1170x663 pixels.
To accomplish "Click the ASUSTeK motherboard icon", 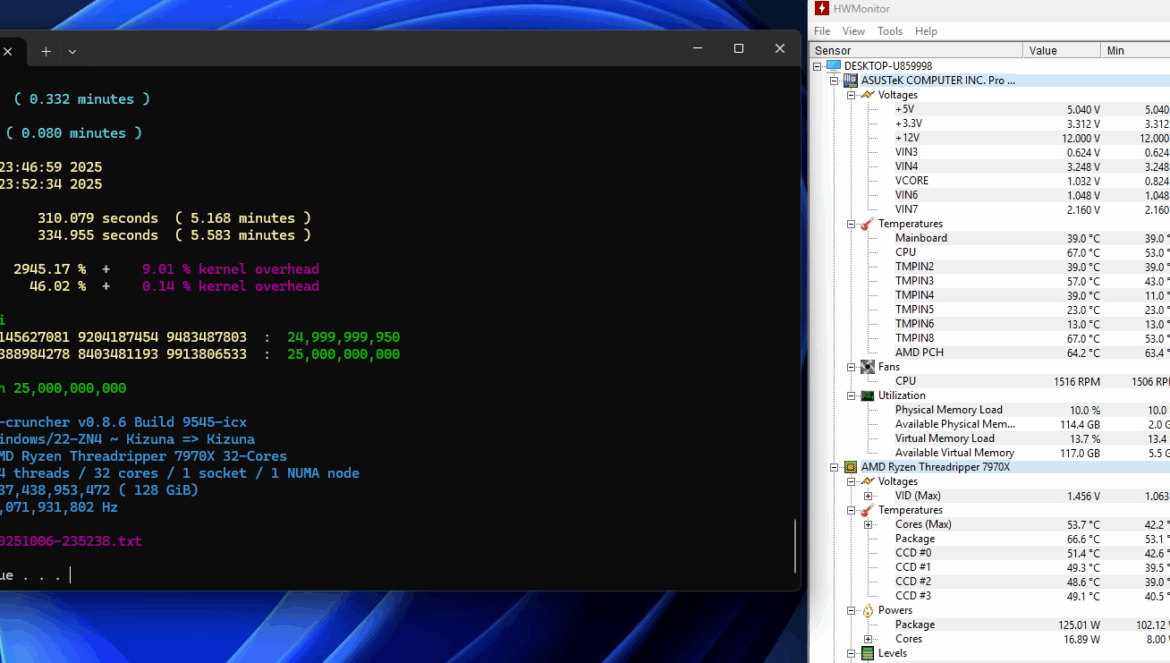I will point(851,81).
